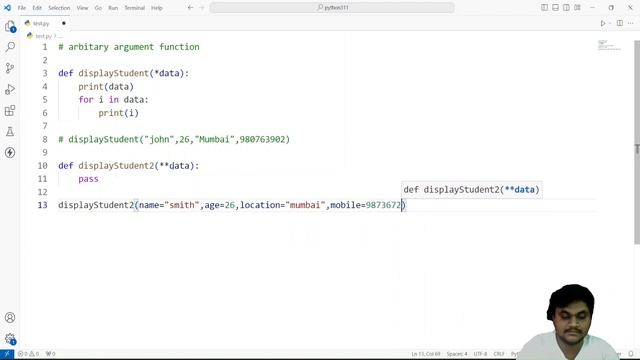Open the File menu
The image size is (640, 360).
[22, 8]
